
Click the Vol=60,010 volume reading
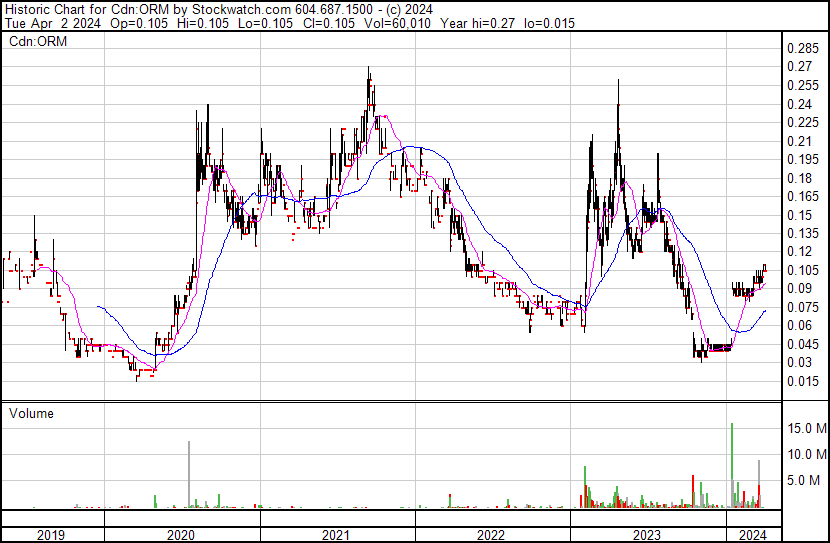398,23
